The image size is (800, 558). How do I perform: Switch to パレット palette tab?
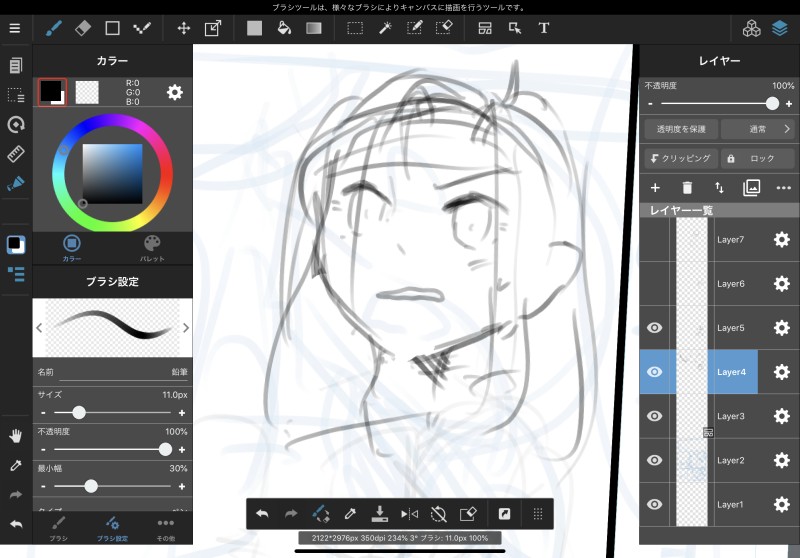(x=152, y=248)
